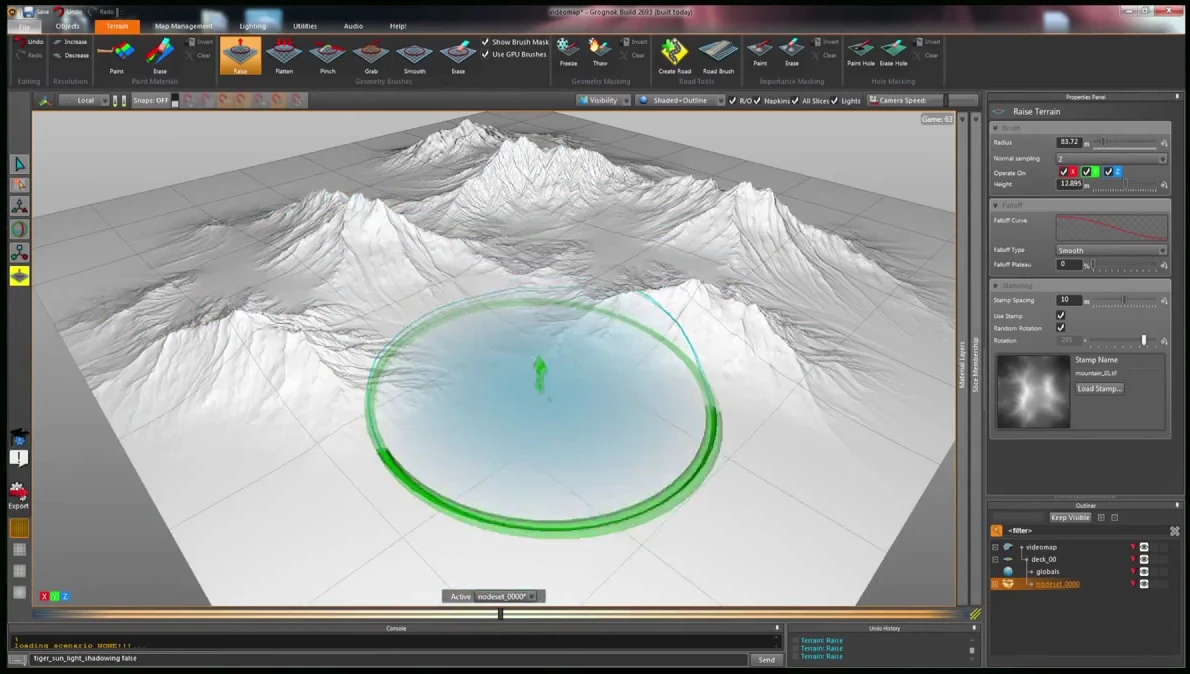This screenshot has width=1190, height=674.
Task: Select the Road Brush tool
Action: click(x=718, y=55)
